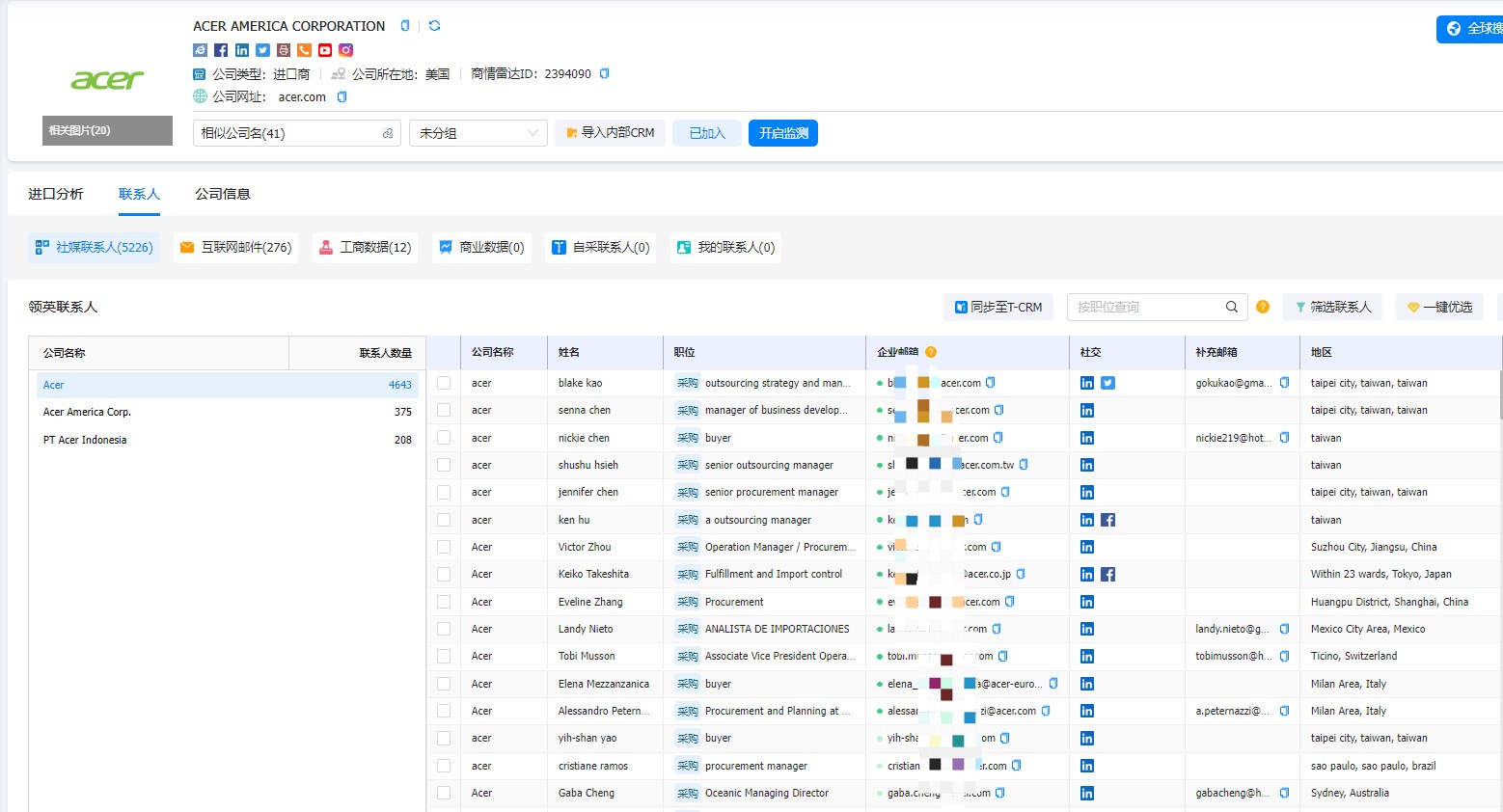Viewport: 1503px width, 812px height.
Task: Open the company LinkedIn icon in header
Action: tap(242, 50)
